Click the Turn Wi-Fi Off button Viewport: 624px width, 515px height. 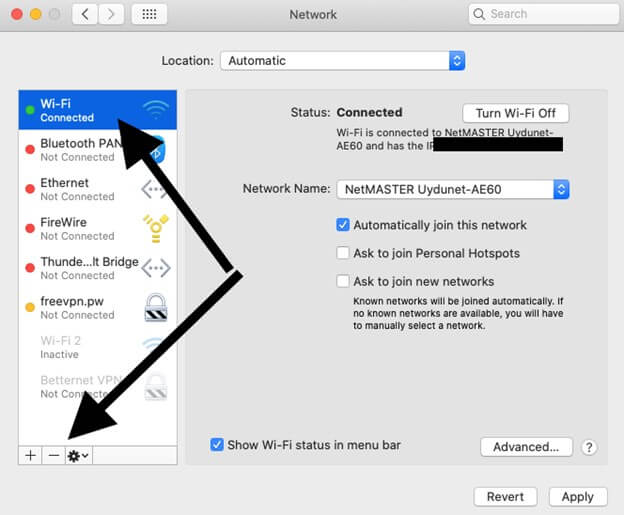pos(515,113)
